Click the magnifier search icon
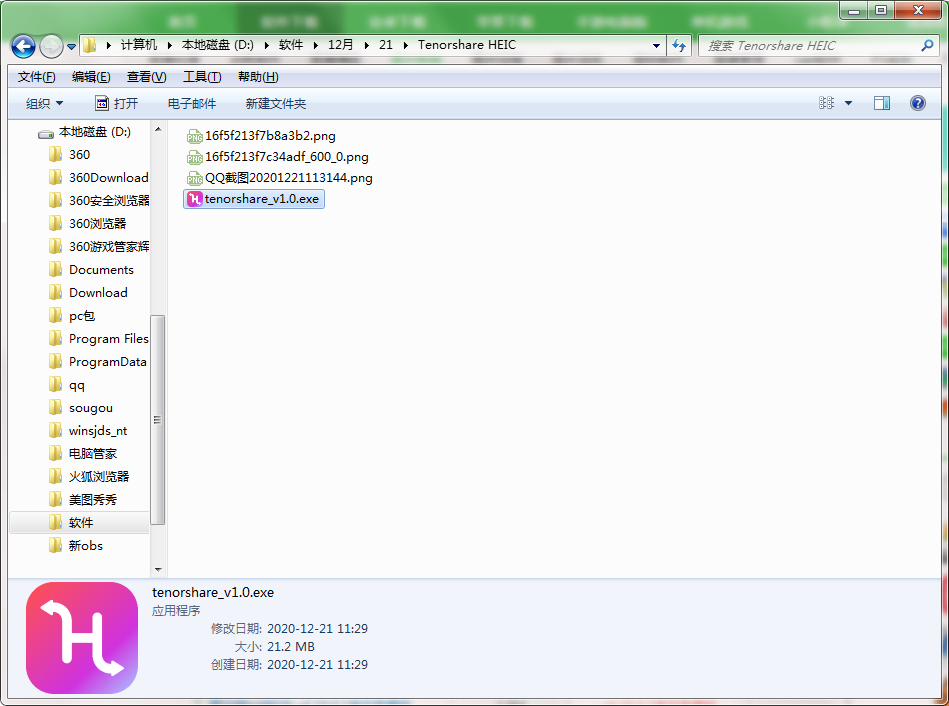949x706 pixels. pyautogui.click(x=927, y=45)
